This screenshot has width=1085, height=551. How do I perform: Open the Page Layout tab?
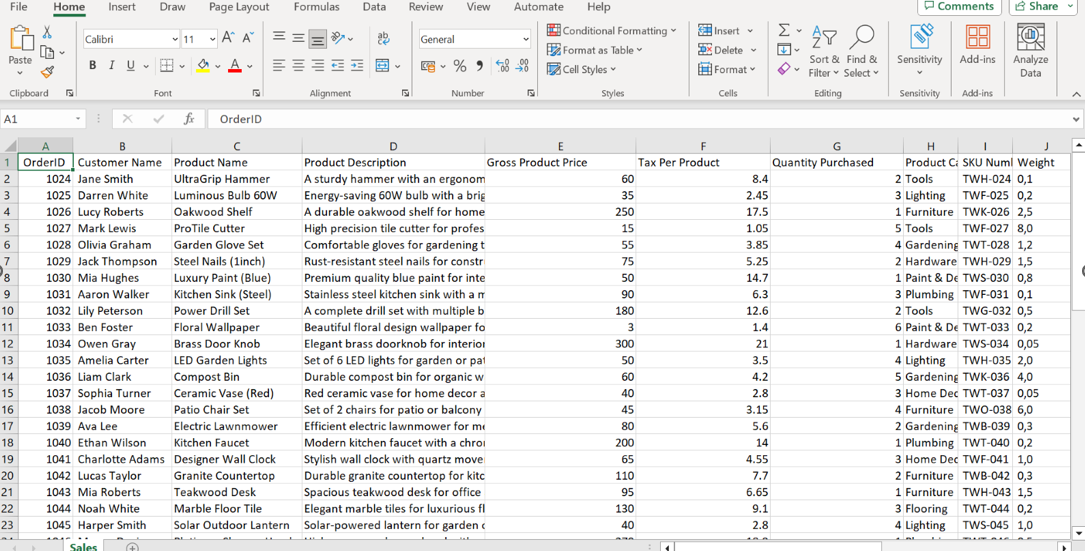coord(239,7)
